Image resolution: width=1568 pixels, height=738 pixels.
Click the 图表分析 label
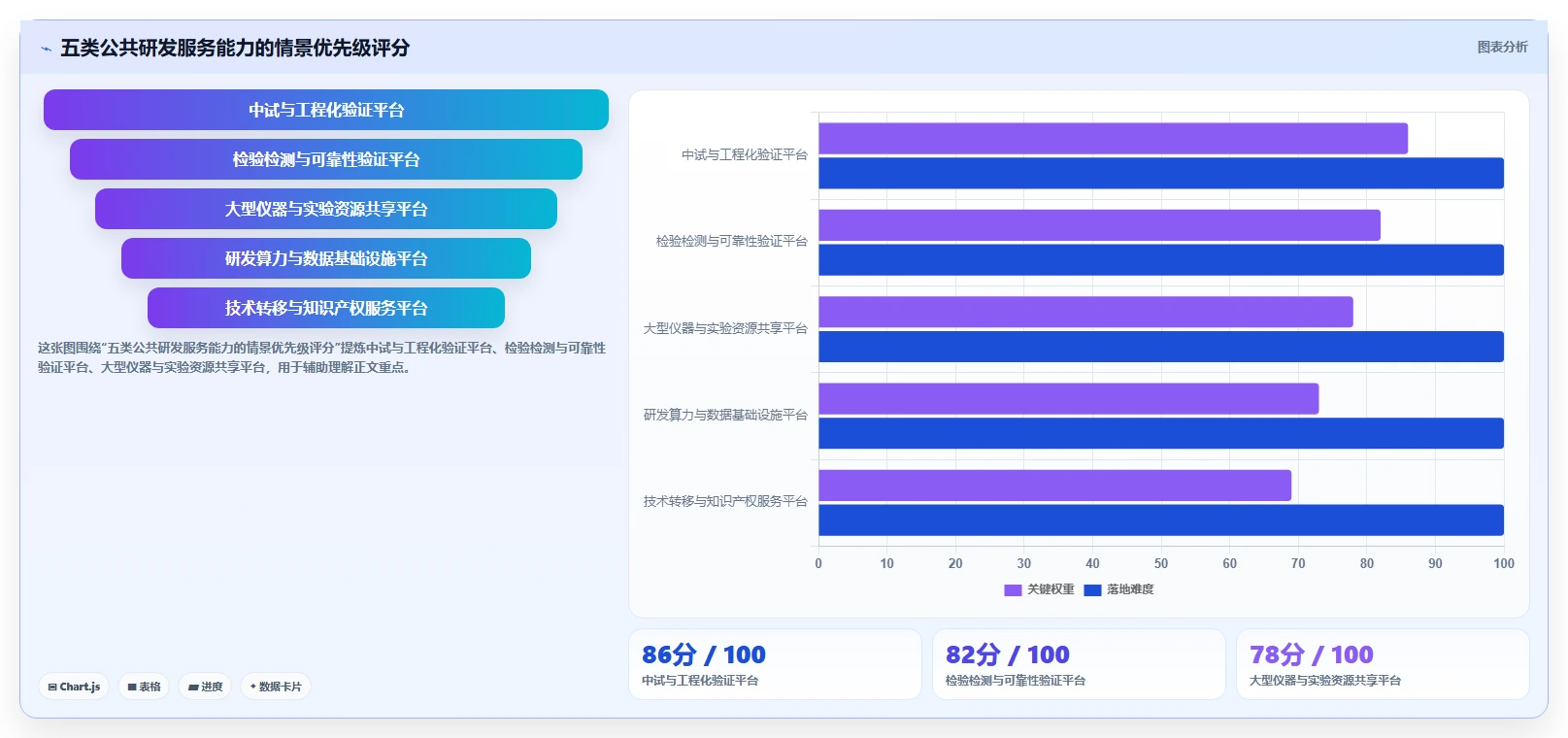[1502, 47]
